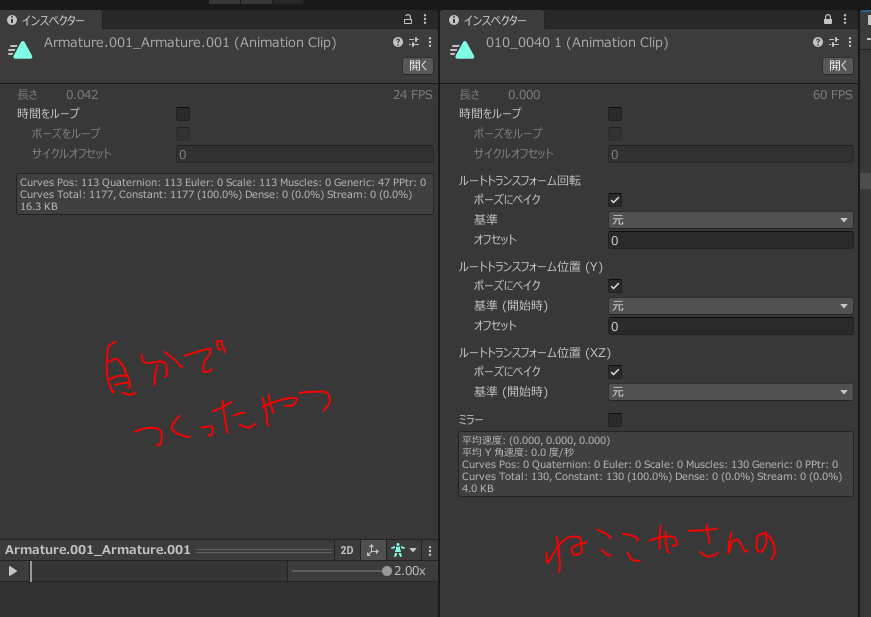Toggle the pivot and mass center display
Viewport: 871px width, 617px height.
[x=373, y=550]
